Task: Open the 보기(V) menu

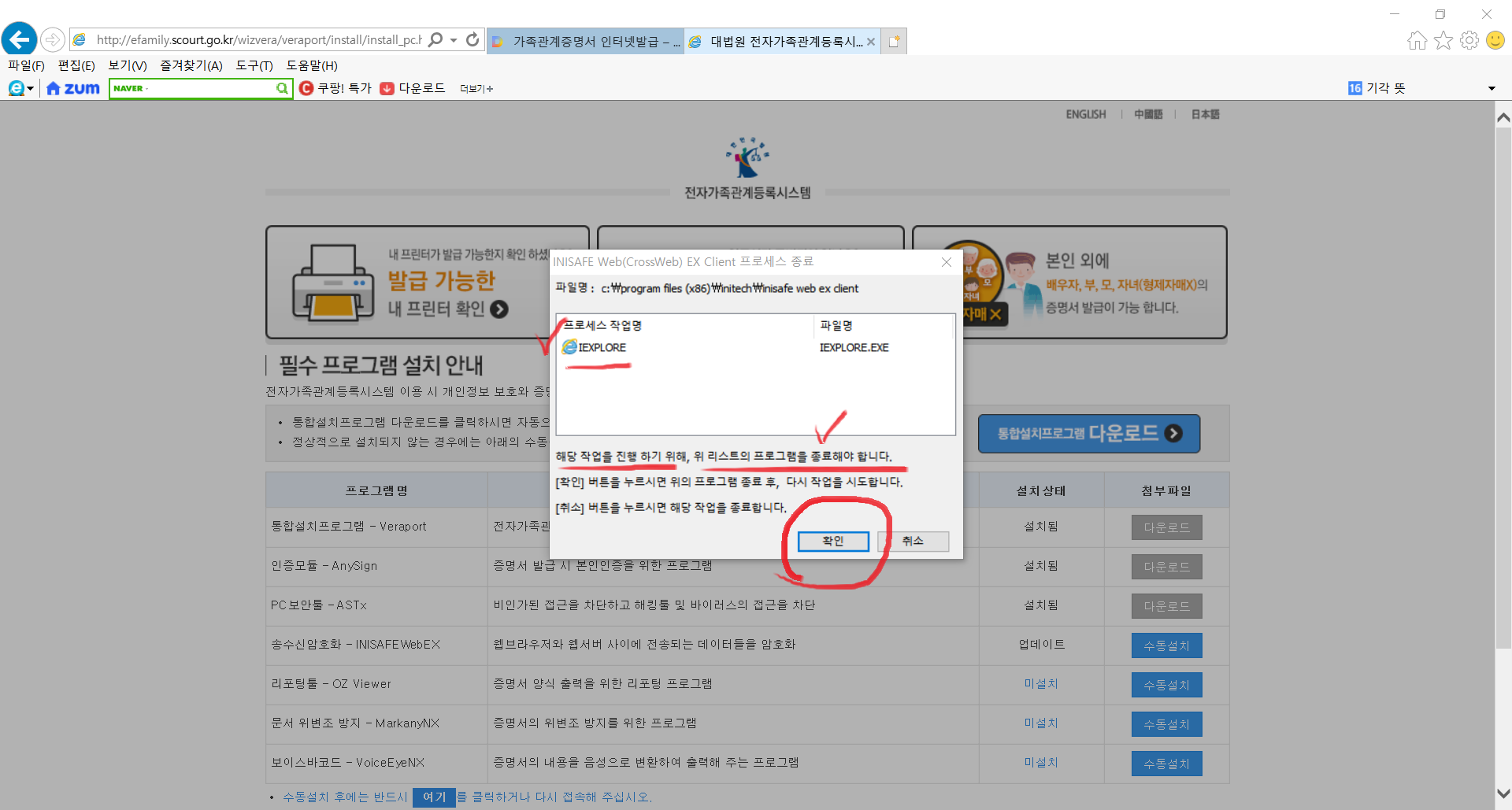Action: 128,65
